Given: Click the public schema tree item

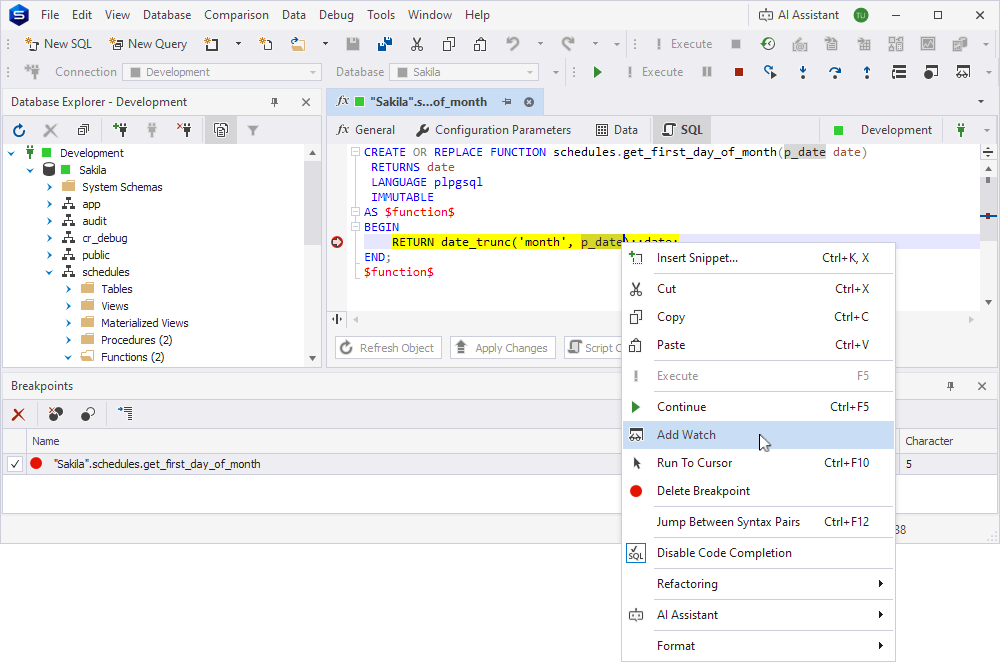Looking at the screenshot, I should (x=96, y=255).
